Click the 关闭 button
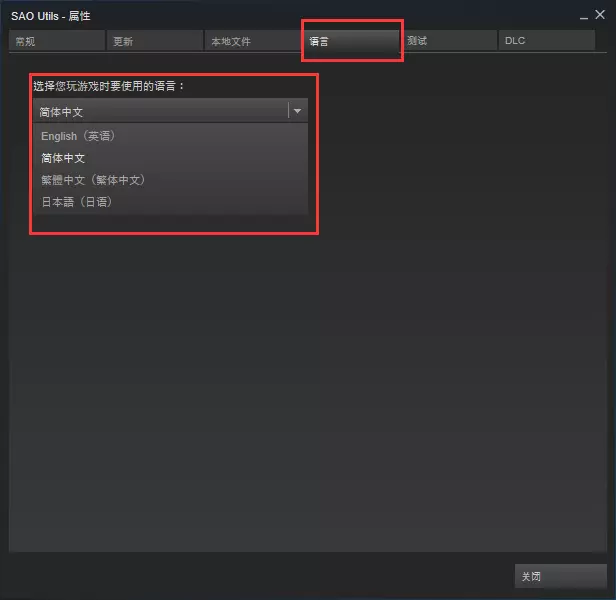Screen dimensions: 616x600 tap(561, 576)
